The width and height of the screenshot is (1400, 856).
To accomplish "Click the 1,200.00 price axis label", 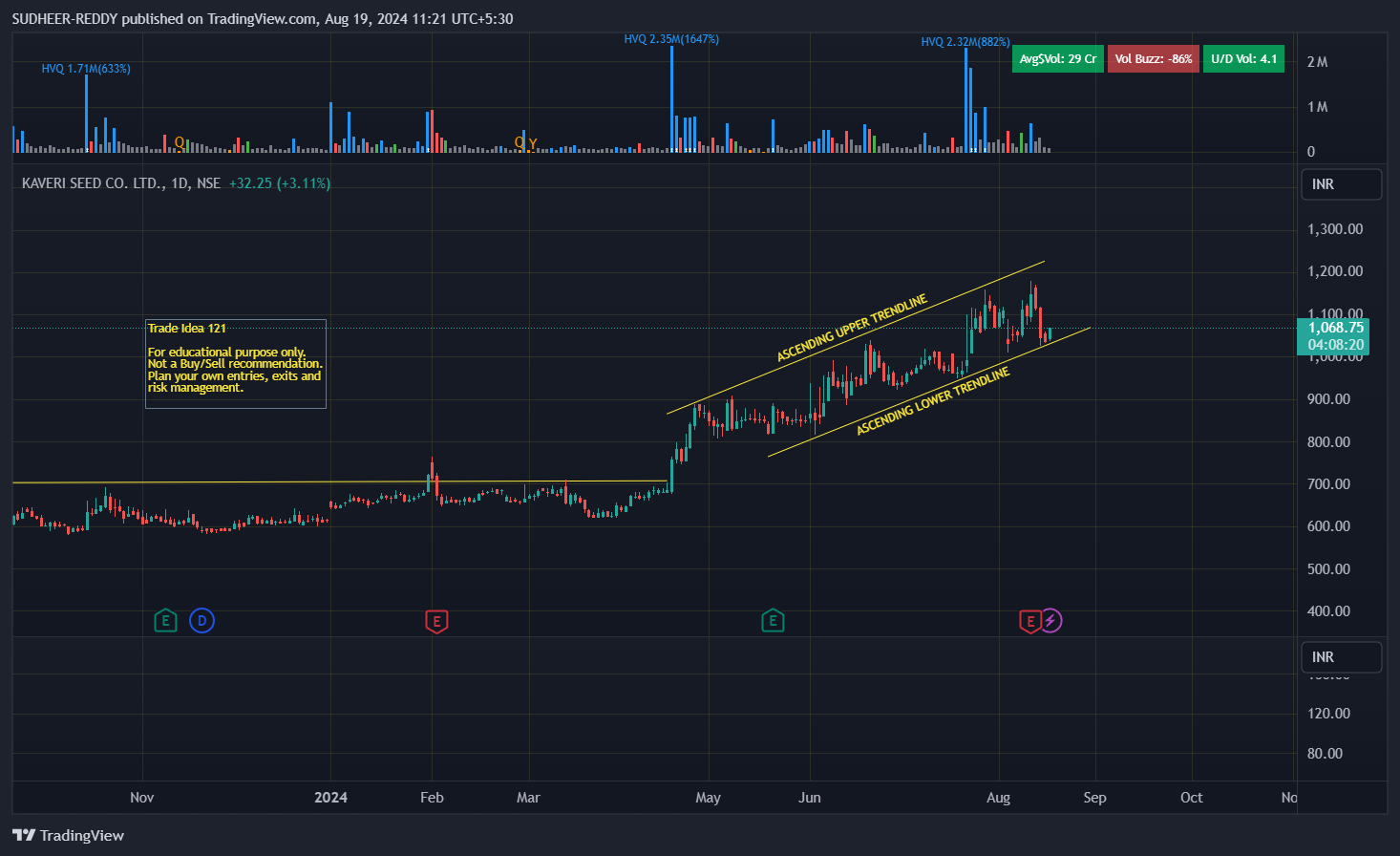I will pyautogui.click(x=1334, y=271).
